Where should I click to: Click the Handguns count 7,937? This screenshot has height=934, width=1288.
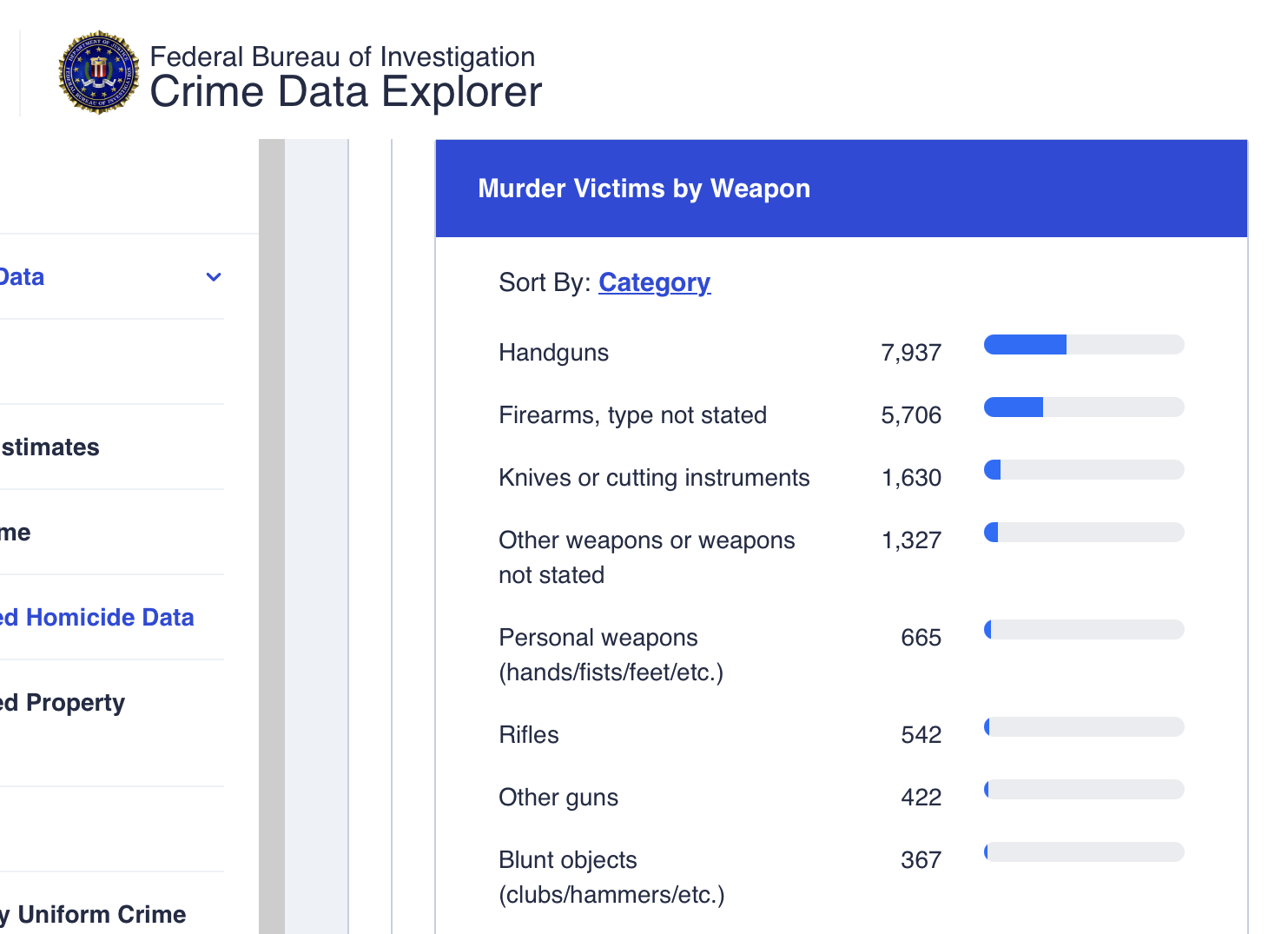pos(910,353)
